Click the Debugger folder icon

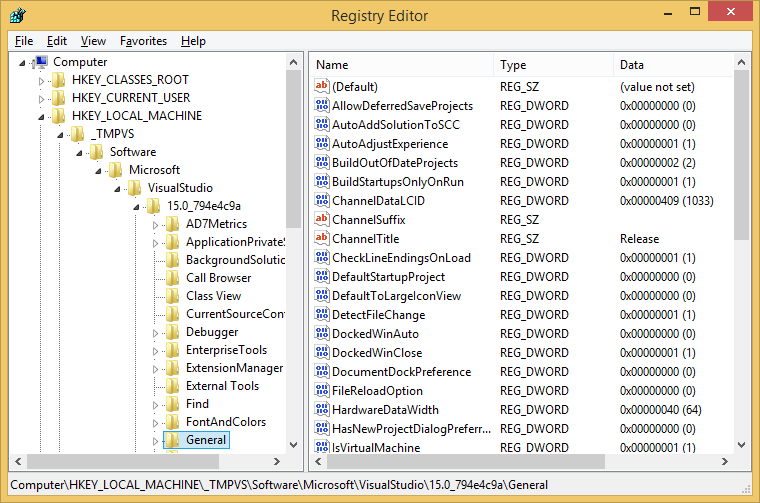point(173,332)
